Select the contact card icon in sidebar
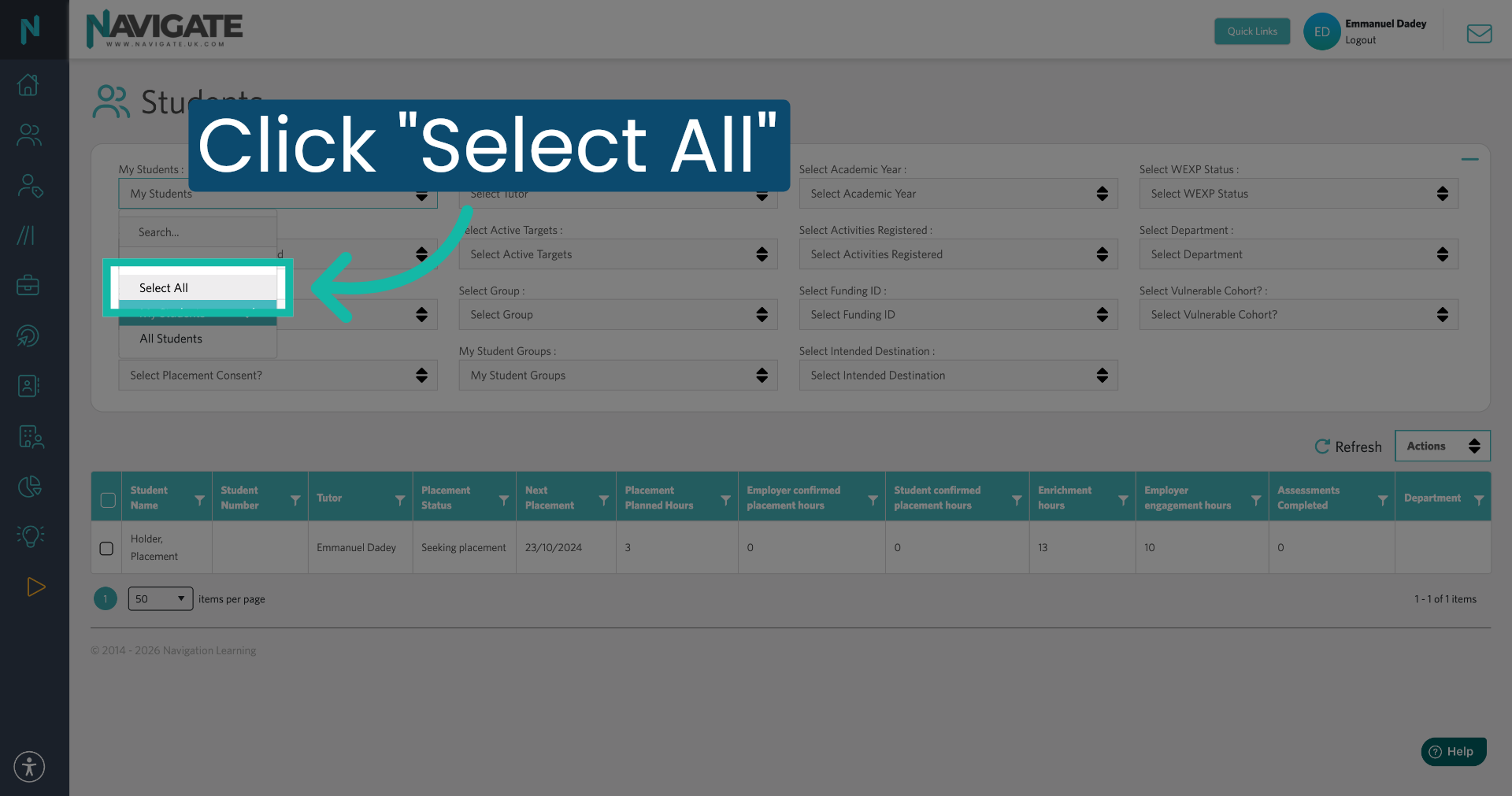 [x=28, y=386]
